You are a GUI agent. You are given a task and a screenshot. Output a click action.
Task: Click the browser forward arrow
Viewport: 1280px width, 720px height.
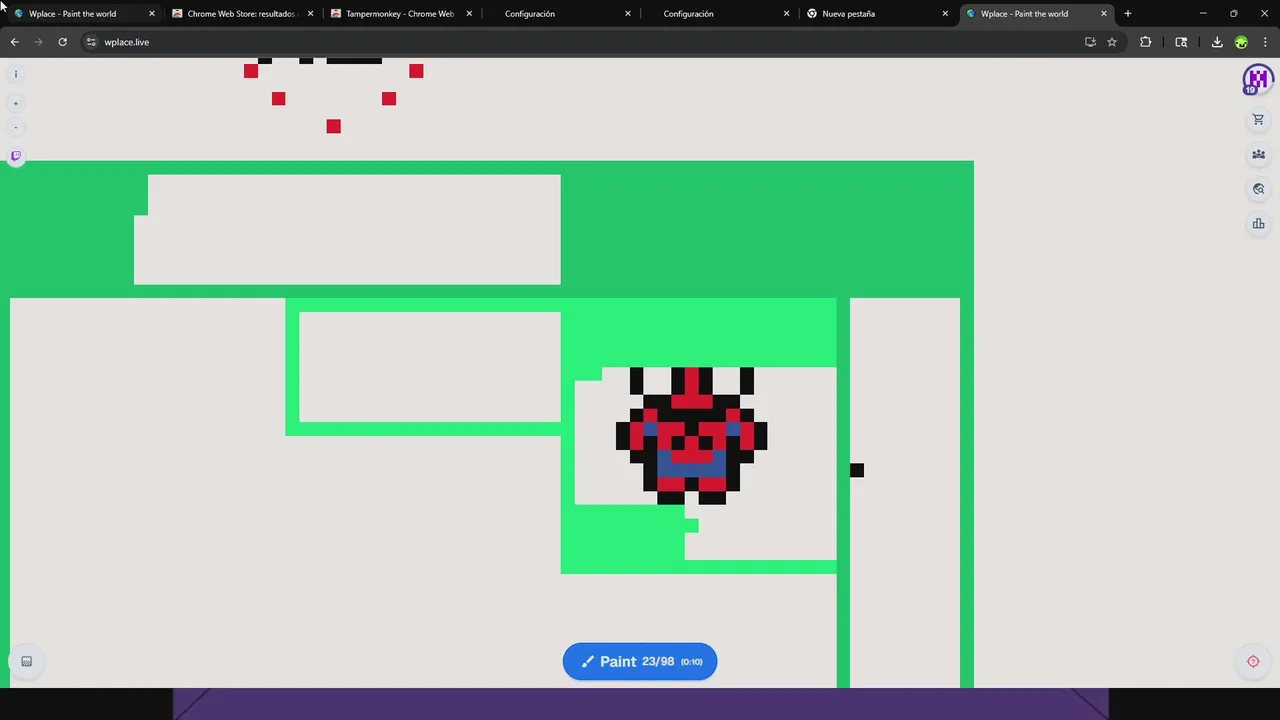[x=38, y=42]
